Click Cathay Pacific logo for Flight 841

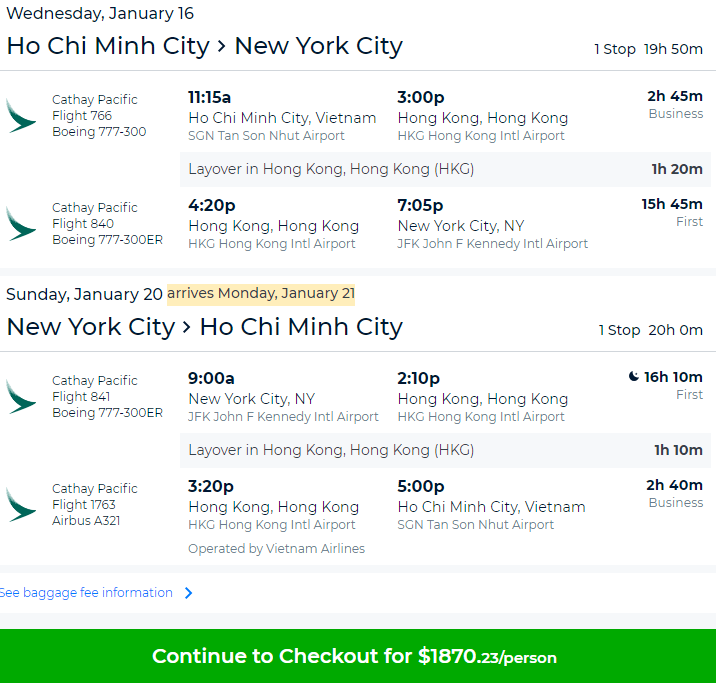tap(21, 397)
